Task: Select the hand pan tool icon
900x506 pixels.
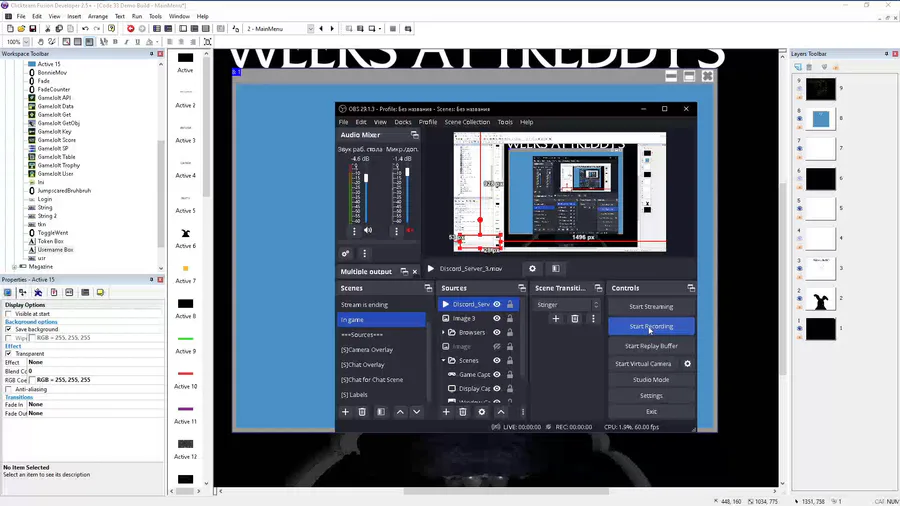Action: (x=40, y=42)
